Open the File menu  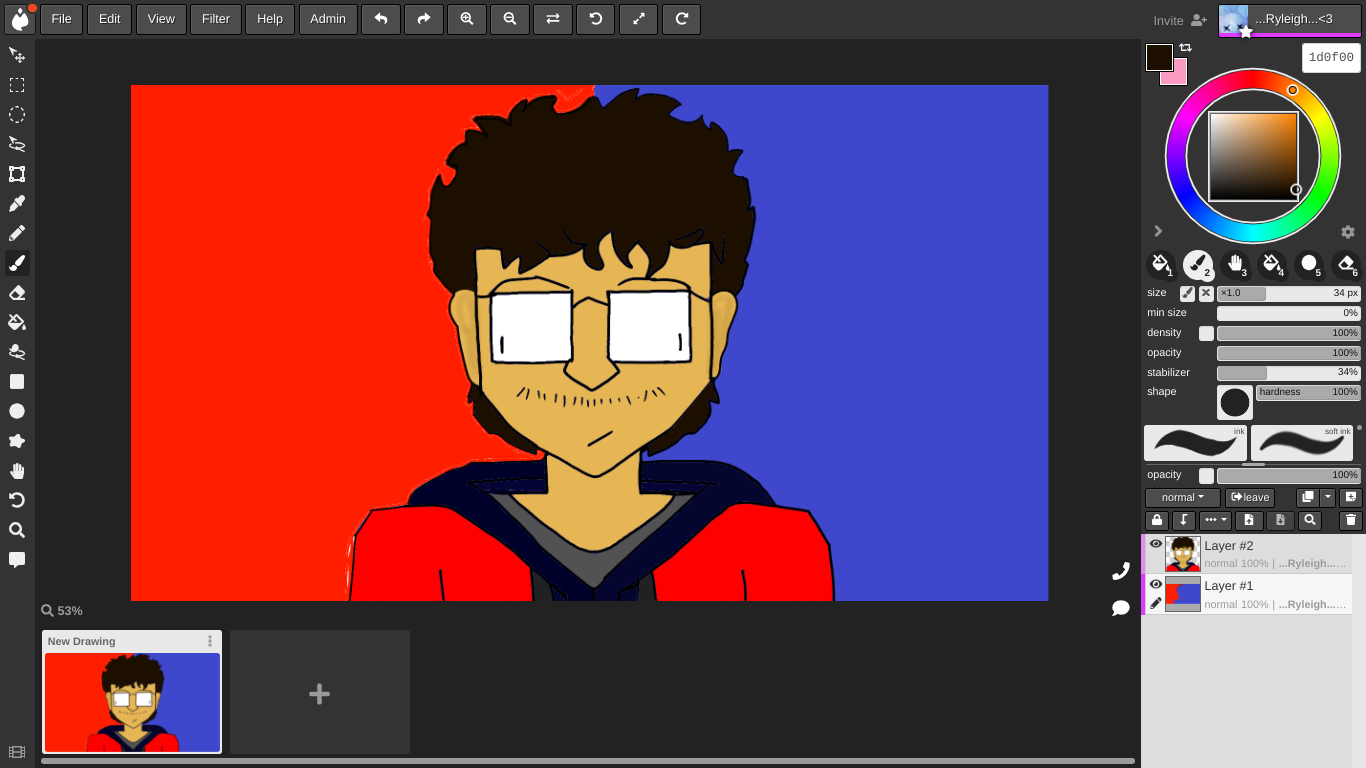pyautogui.click(x=62, y=19)
